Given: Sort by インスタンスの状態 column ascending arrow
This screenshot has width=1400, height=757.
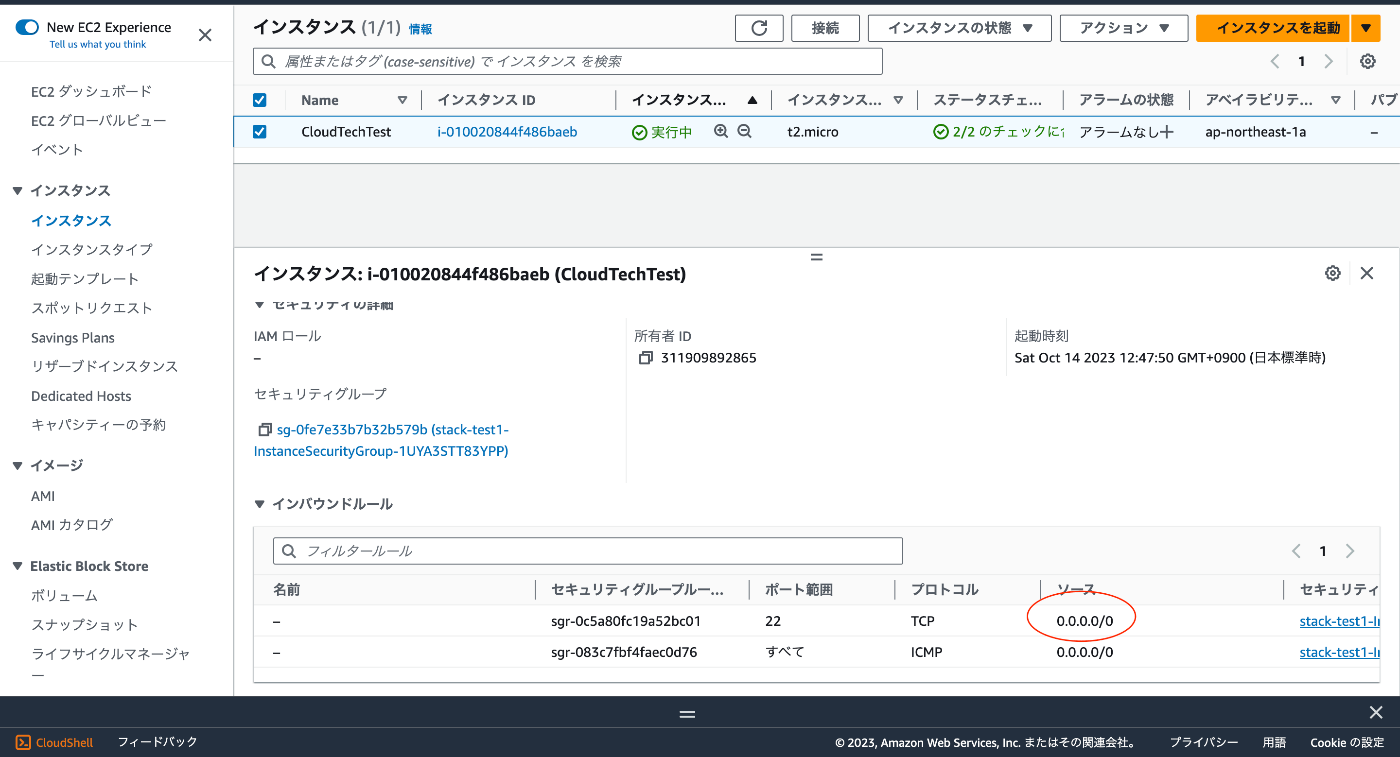Looking at the screenshot, I should click(752, 100).
